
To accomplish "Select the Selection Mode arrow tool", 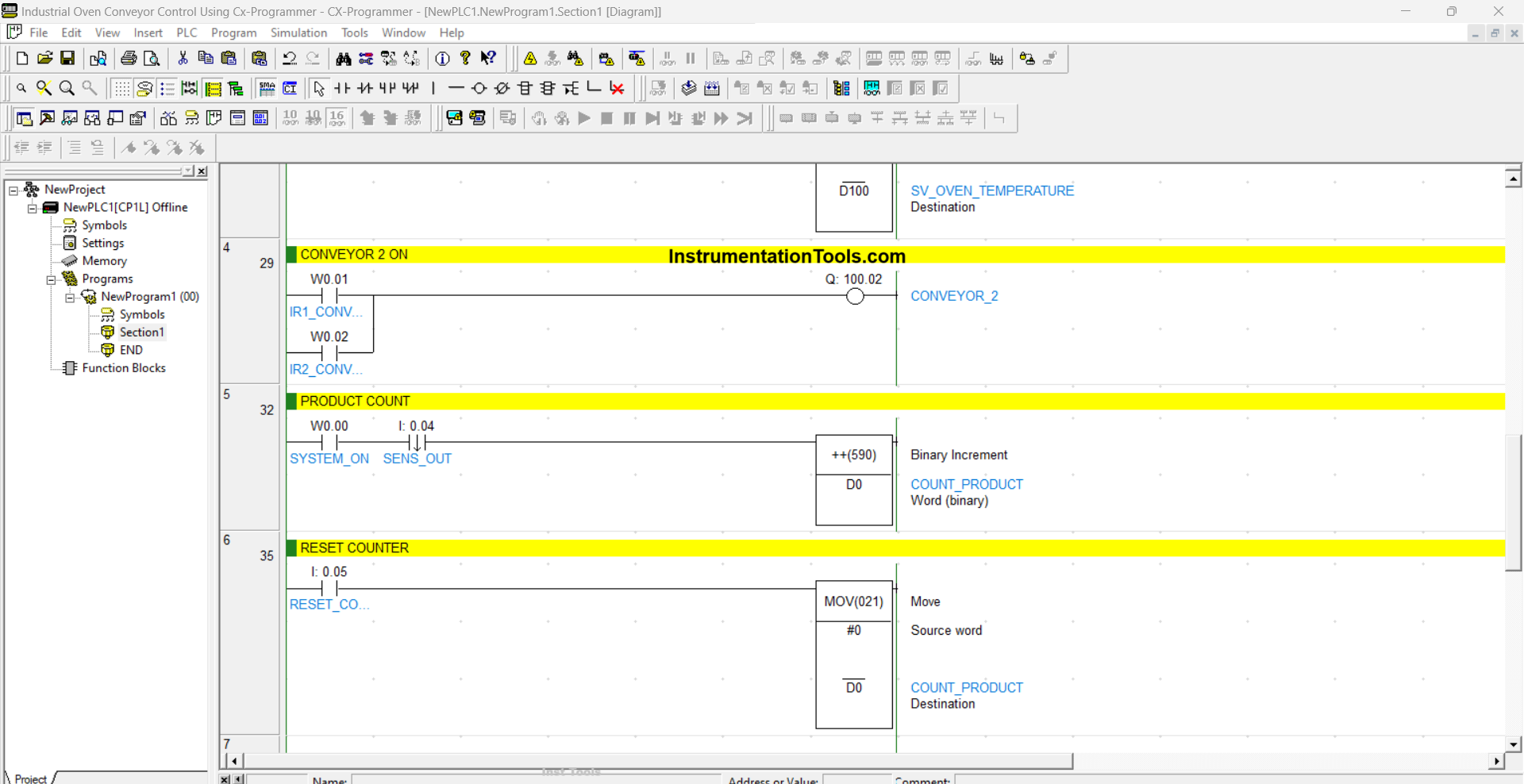I will (319, 88).
